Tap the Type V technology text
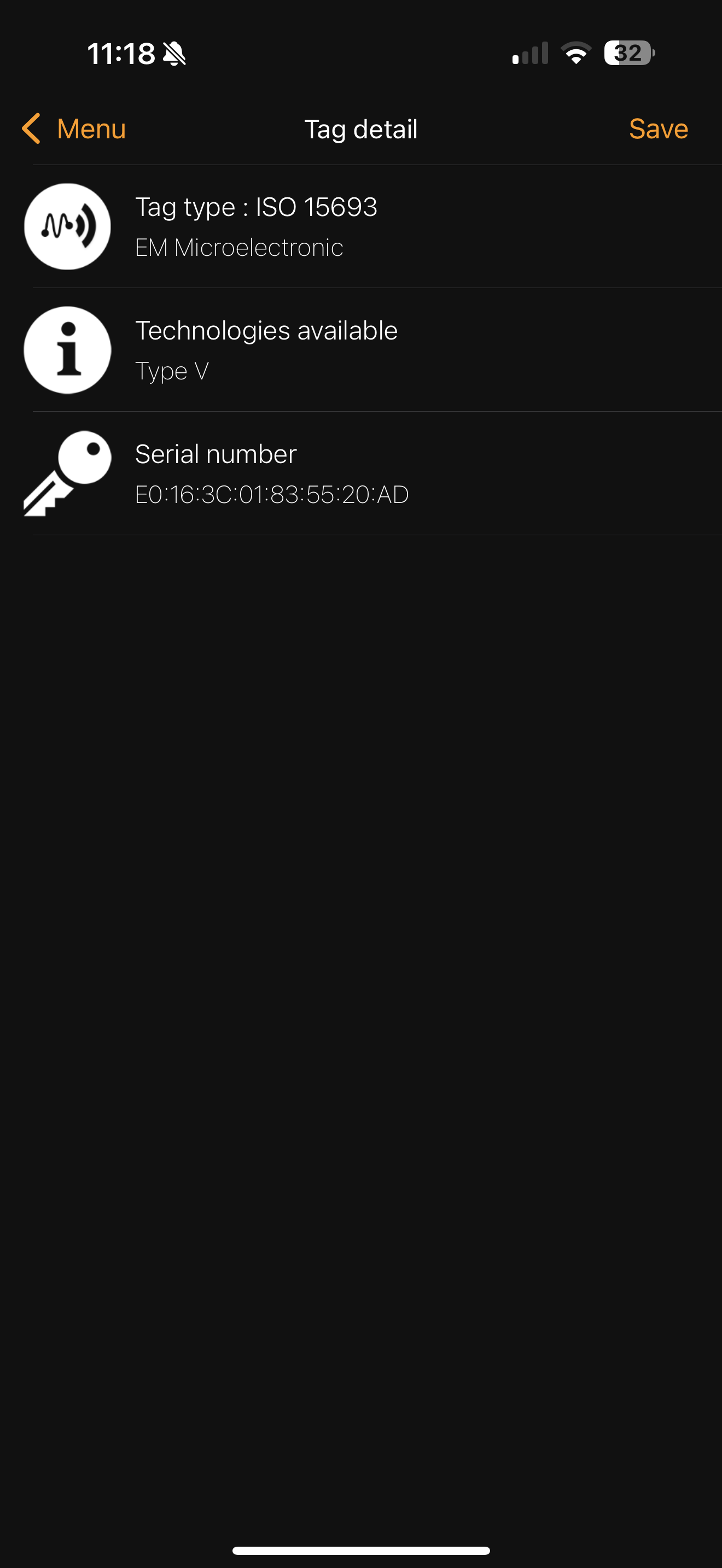The width and height of the screenshot is (722, 1568). pyautogui.click(x=172, y=371)
